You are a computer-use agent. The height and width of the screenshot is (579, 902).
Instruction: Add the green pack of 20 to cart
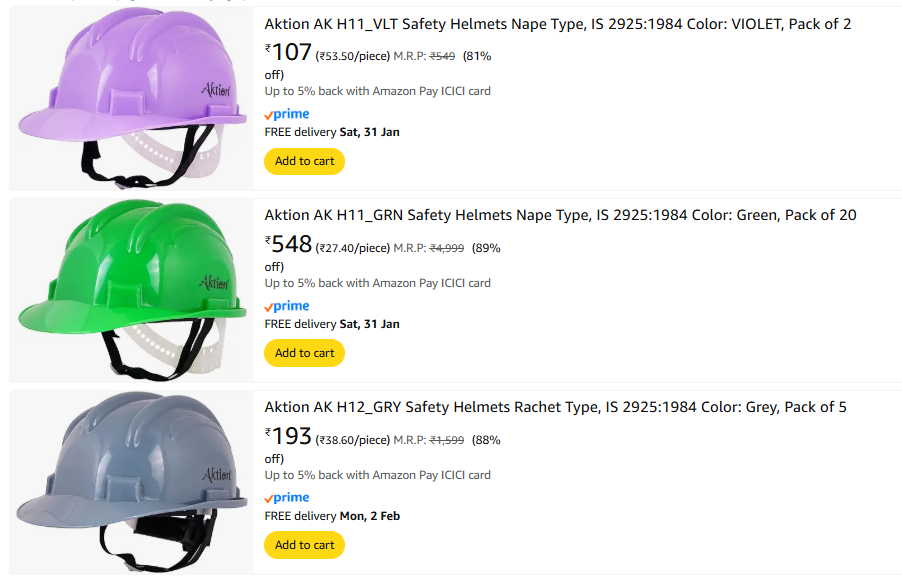click(x=304, y=353)
